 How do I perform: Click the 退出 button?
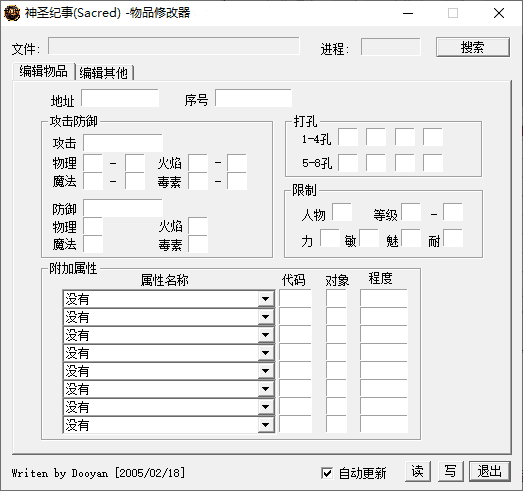pos(489,471)
